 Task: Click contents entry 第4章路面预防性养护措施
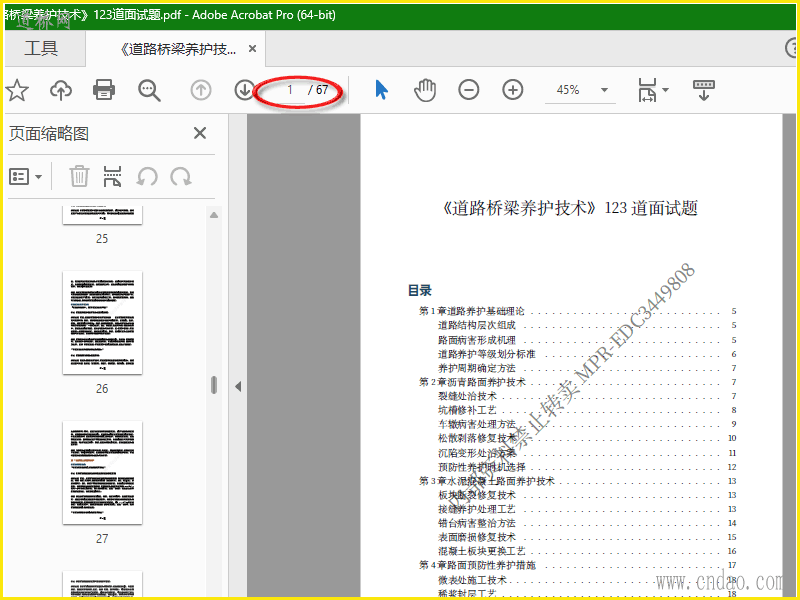(x=478, y=565)
